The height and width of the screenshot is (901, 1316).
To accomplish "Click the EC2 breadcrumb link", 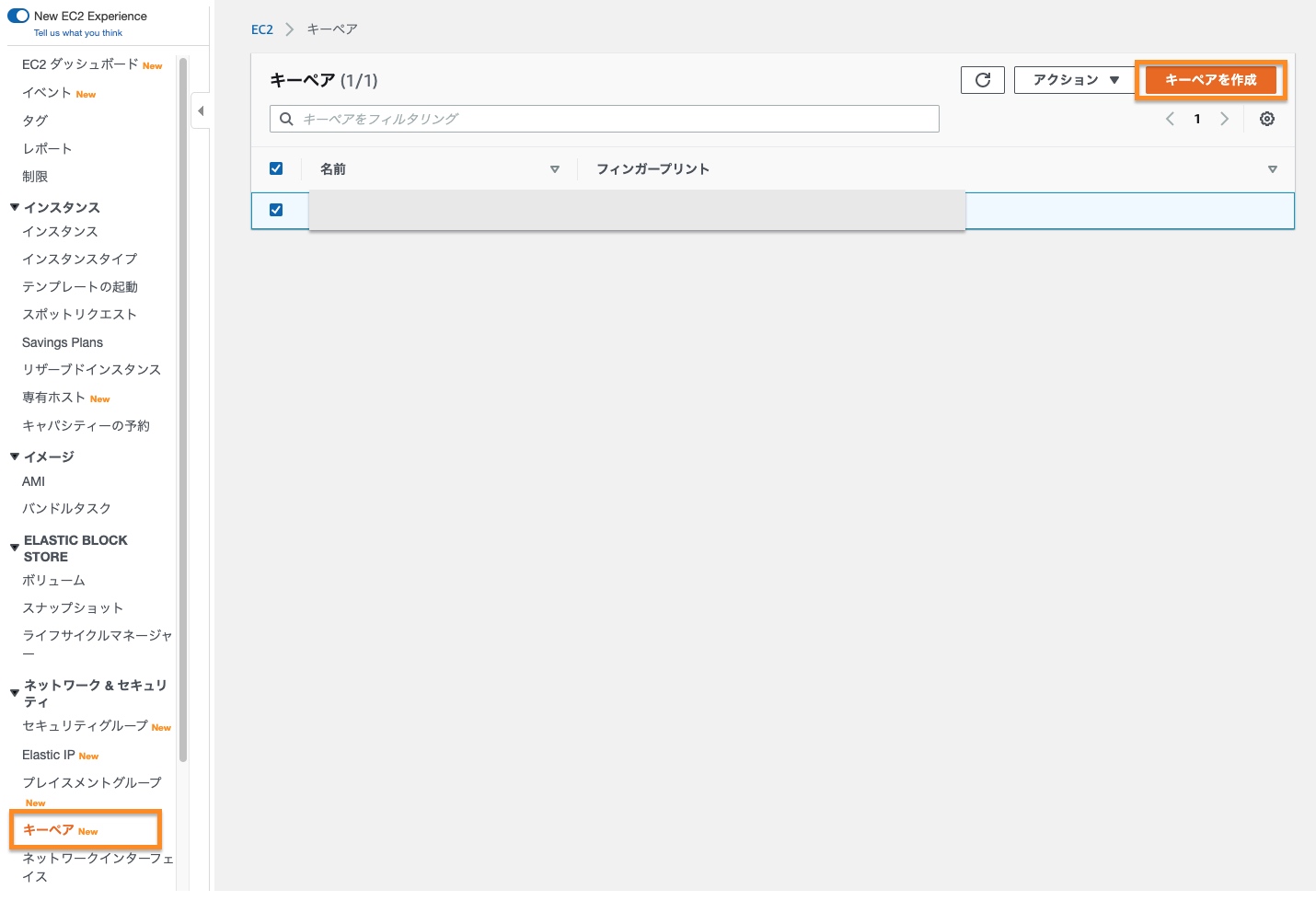I will click(262, 29).
